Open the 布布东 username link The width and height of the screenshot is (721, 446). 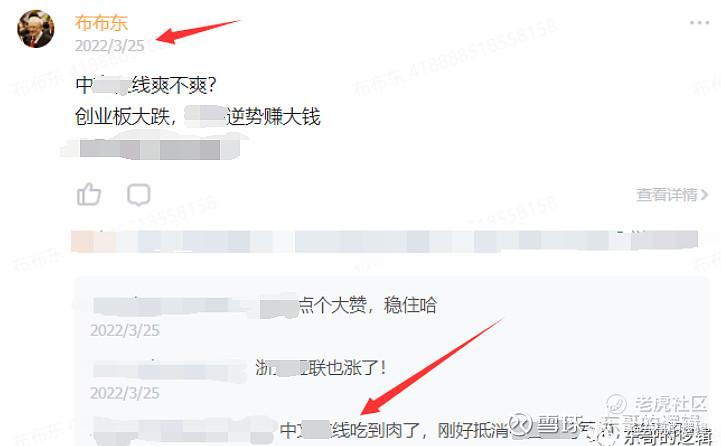pyautogui.click(x=101, y=23)
